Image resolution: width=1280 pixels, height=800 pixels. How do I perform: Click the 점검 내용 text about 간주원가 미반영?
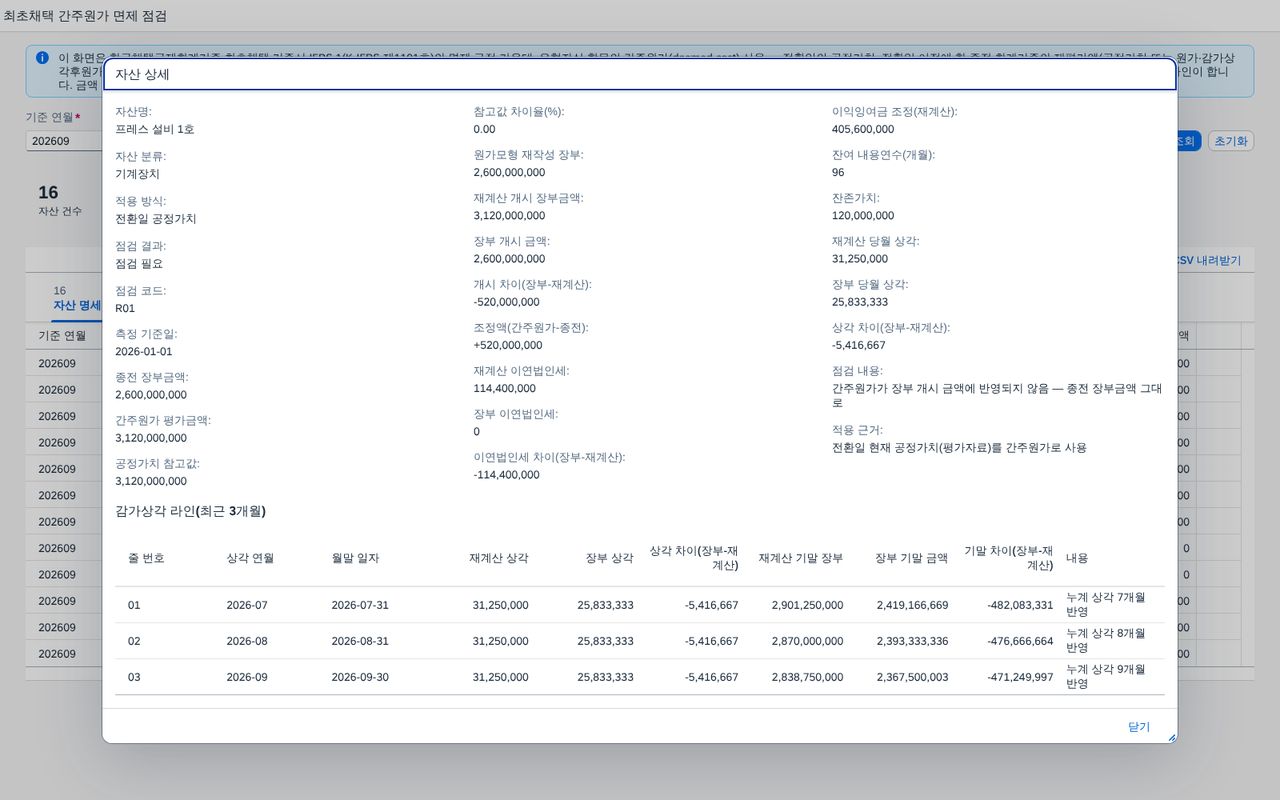pos(997,396)
